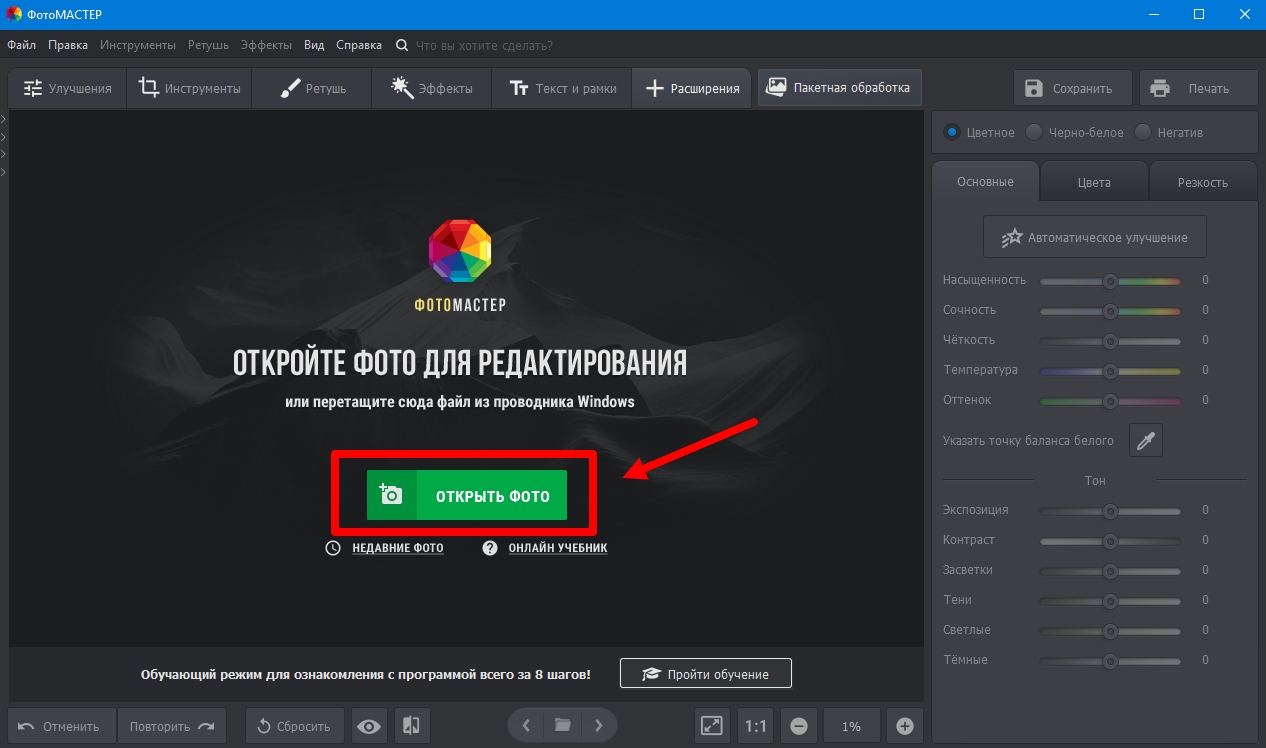
Task: Click the Сохранить button
Action: pos(1072,88)
